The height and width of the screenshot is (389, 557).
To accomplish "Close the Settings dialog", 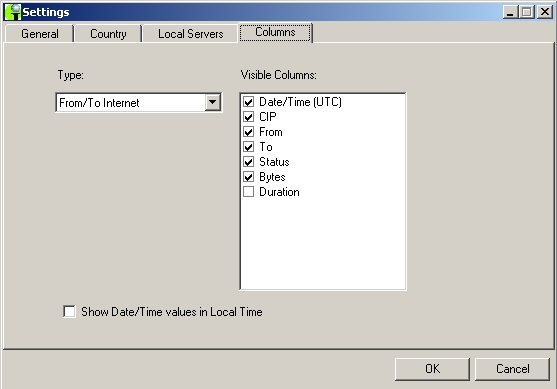I will click(x=545, y=12).
